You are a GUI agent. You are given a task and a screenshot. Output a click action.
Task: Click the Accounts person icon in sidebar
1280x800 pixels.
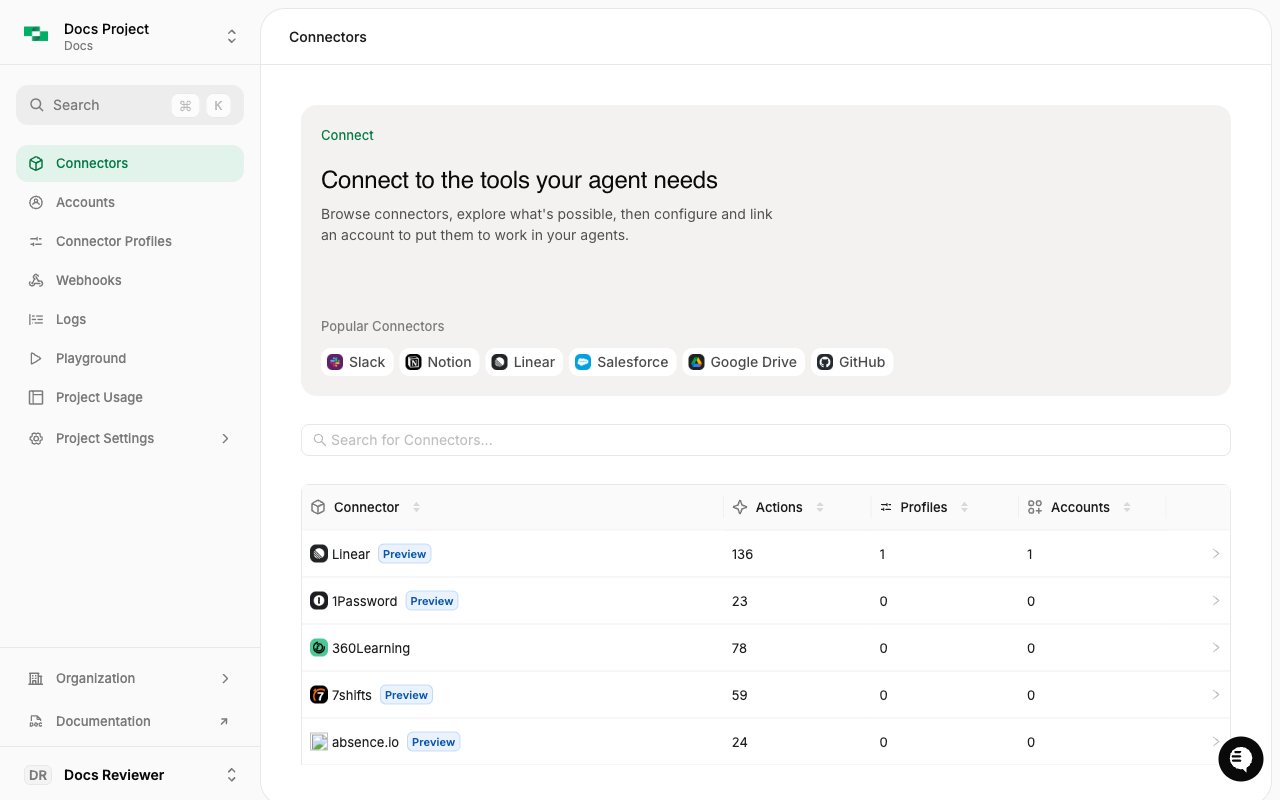[36, 202]
